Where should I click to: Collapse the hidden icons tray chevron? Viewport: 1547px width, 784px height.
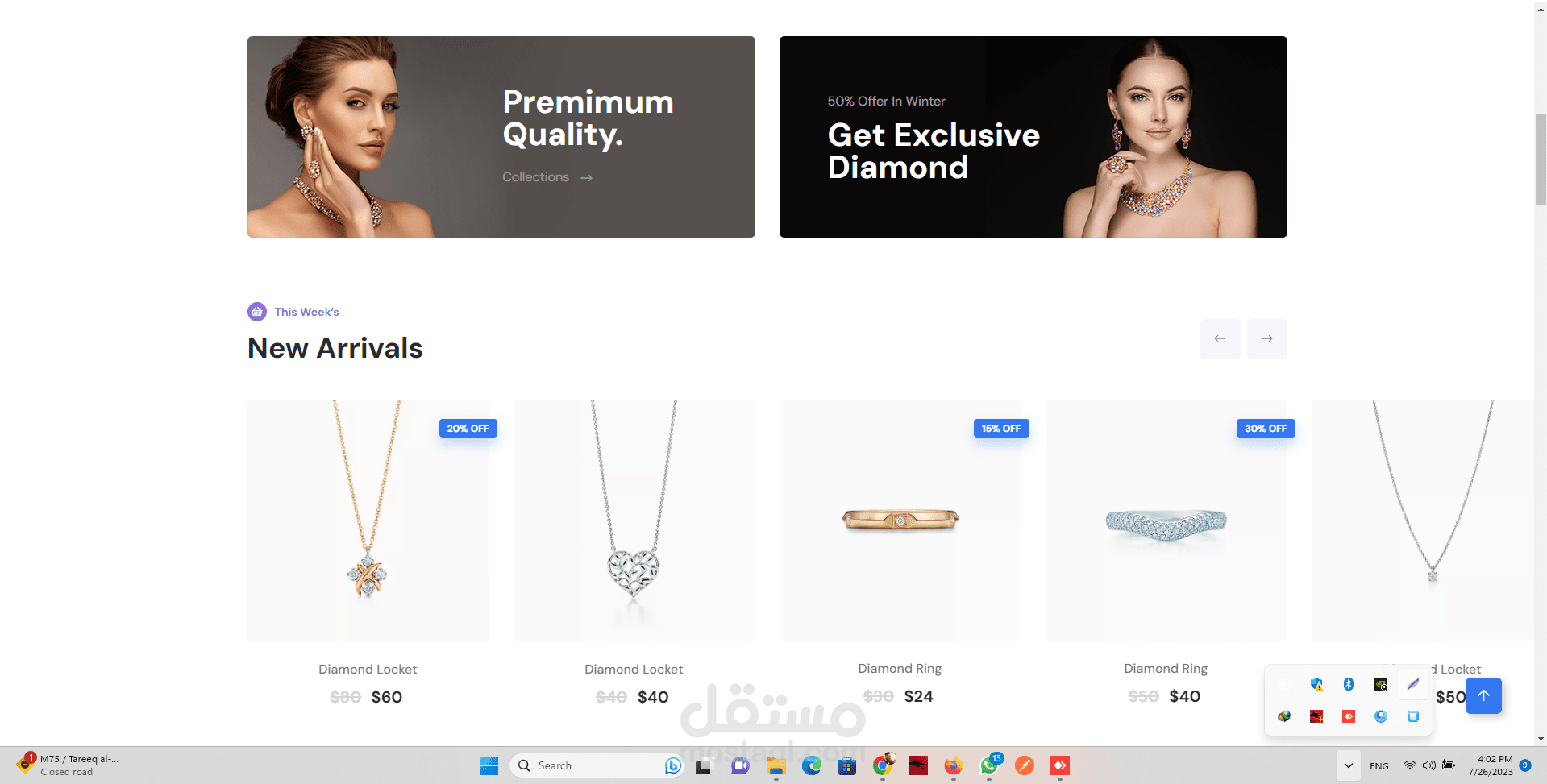(x=1348, y=765)
